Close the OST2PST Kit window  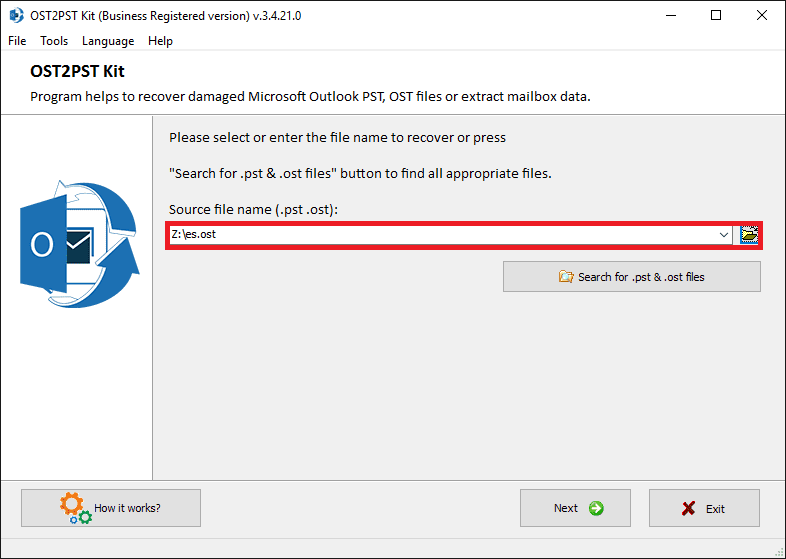click(761, 16)
